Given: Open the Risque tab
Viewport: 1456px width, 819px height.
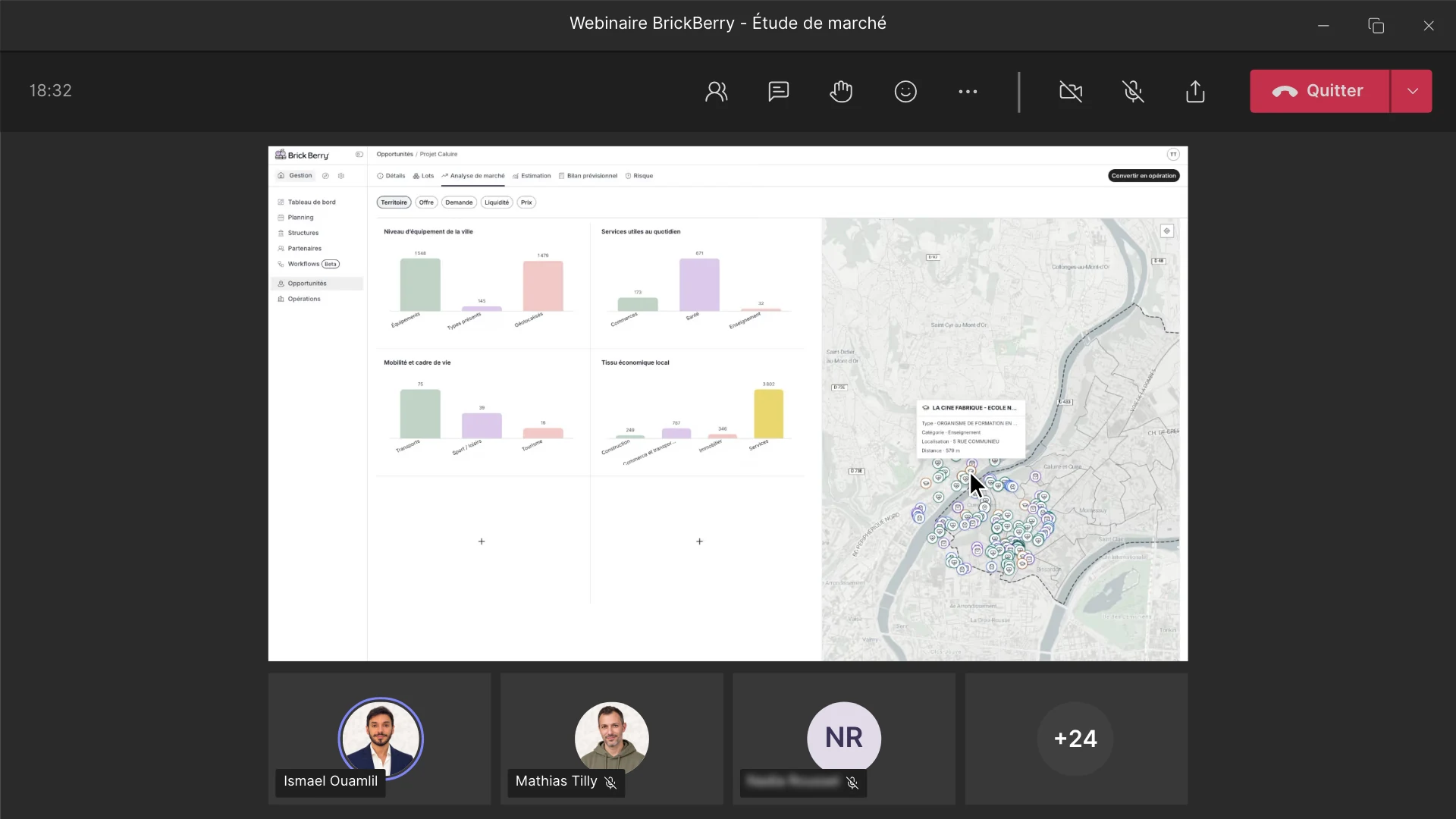Looking at the screenshot, I should click(x=639, y=176).
